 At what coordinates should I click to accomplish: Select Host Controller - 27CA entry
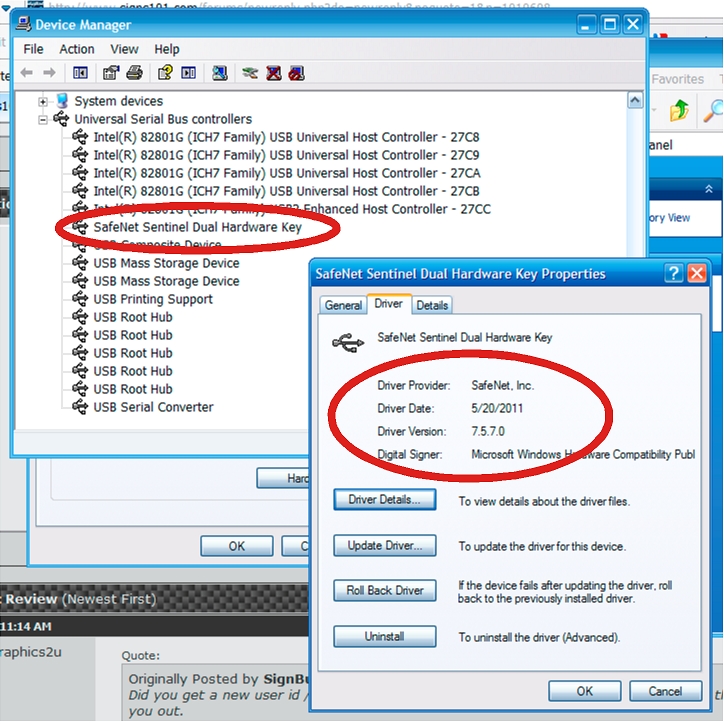coord(287,173)
